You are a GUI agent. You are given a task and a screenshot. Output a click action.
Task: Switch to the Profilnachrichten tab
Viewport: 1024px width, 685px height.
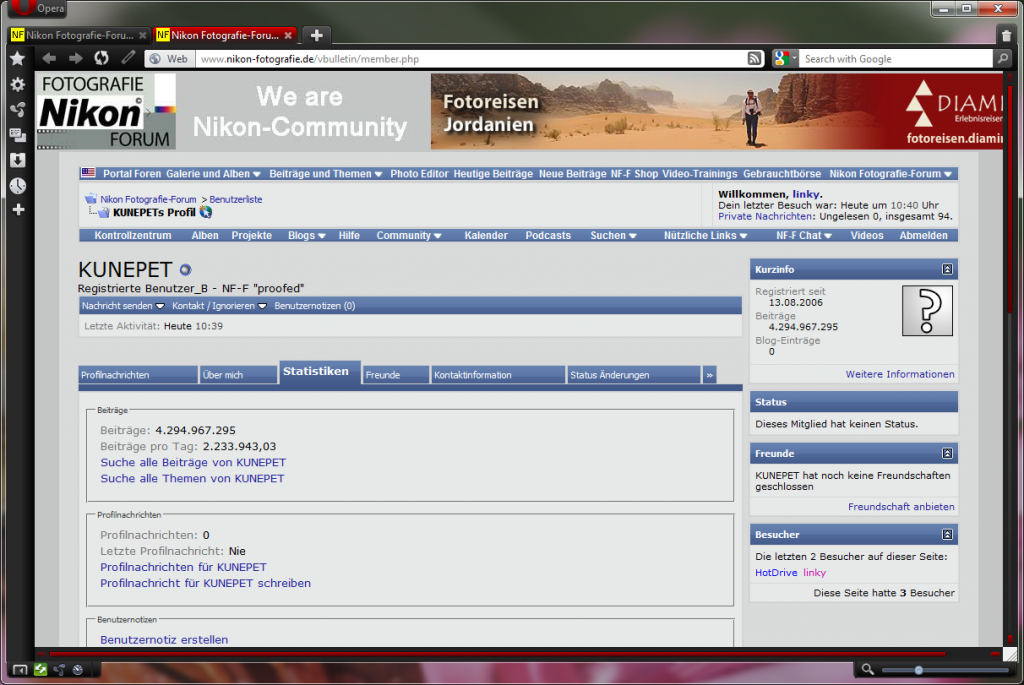click(138, 375)
